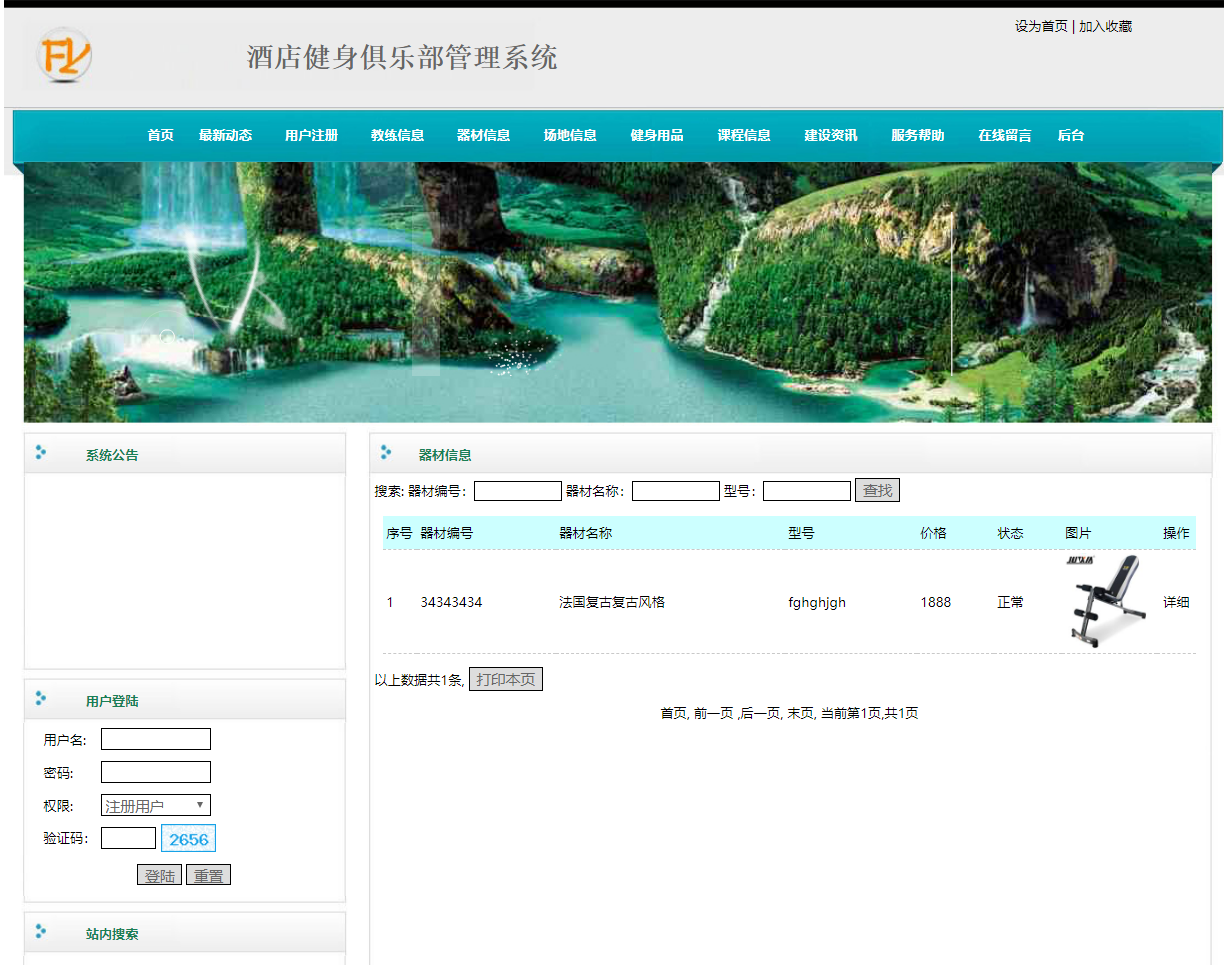
Task: Click the 查找 search button
Action: (x=877, y=490)
